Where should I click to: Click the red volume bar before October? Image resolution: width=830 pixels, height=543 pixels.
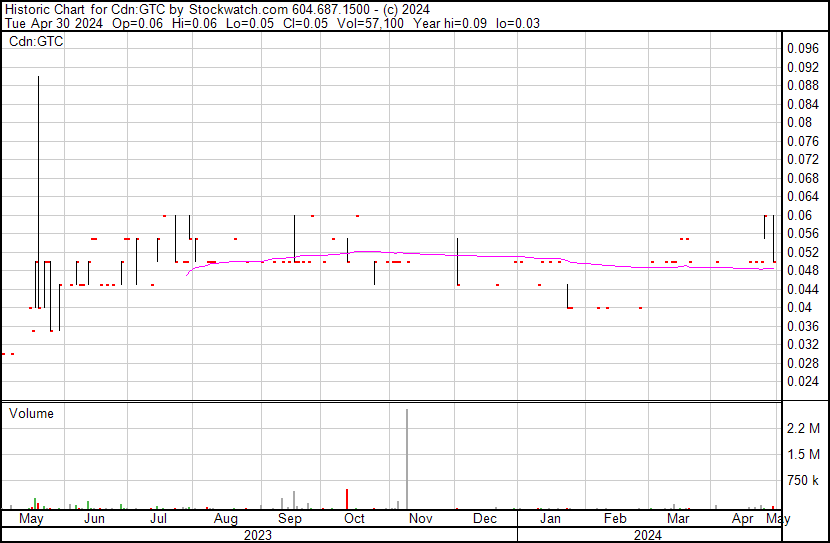tap(347, 499)
